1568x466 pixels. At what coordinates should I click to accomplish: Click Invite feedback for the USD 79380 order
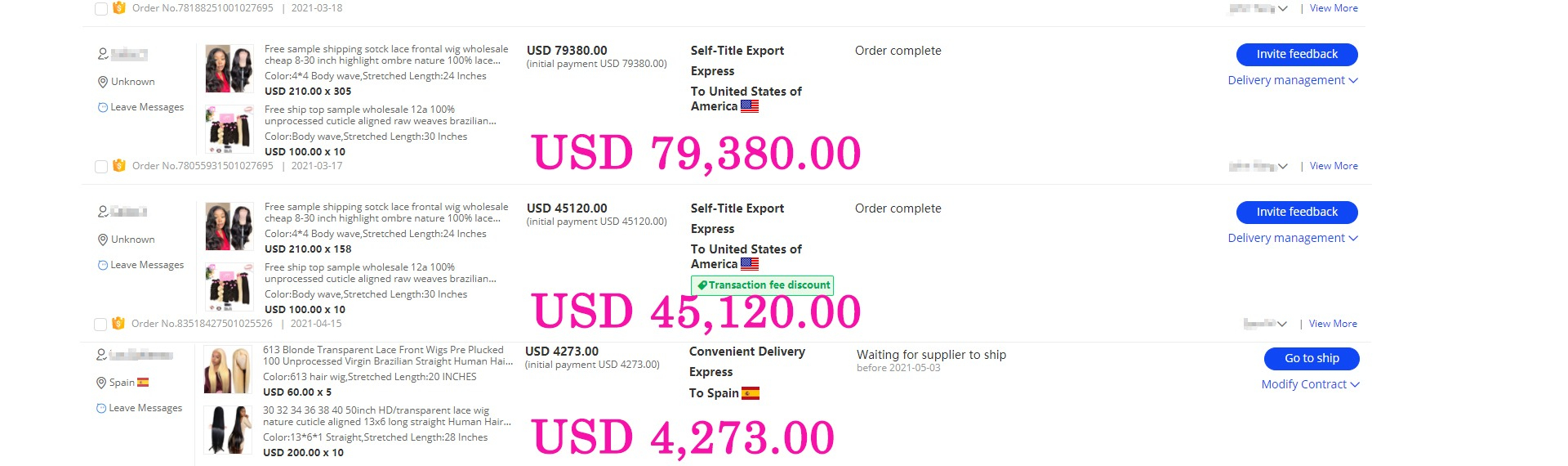pyautogui.click(x=1297, y=54)
